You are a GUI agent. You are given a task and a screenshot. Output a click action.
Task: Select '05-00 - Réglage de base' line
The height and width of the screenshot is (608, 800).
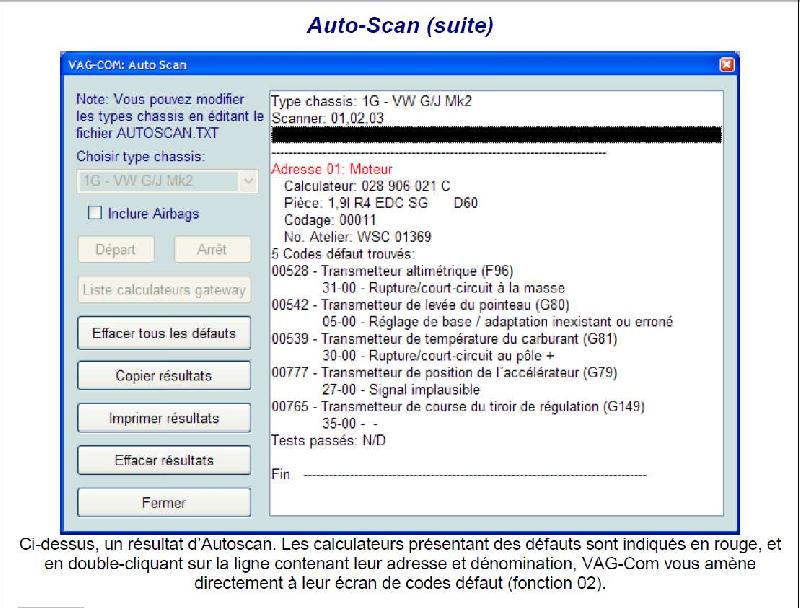click(x=497, y=321)
